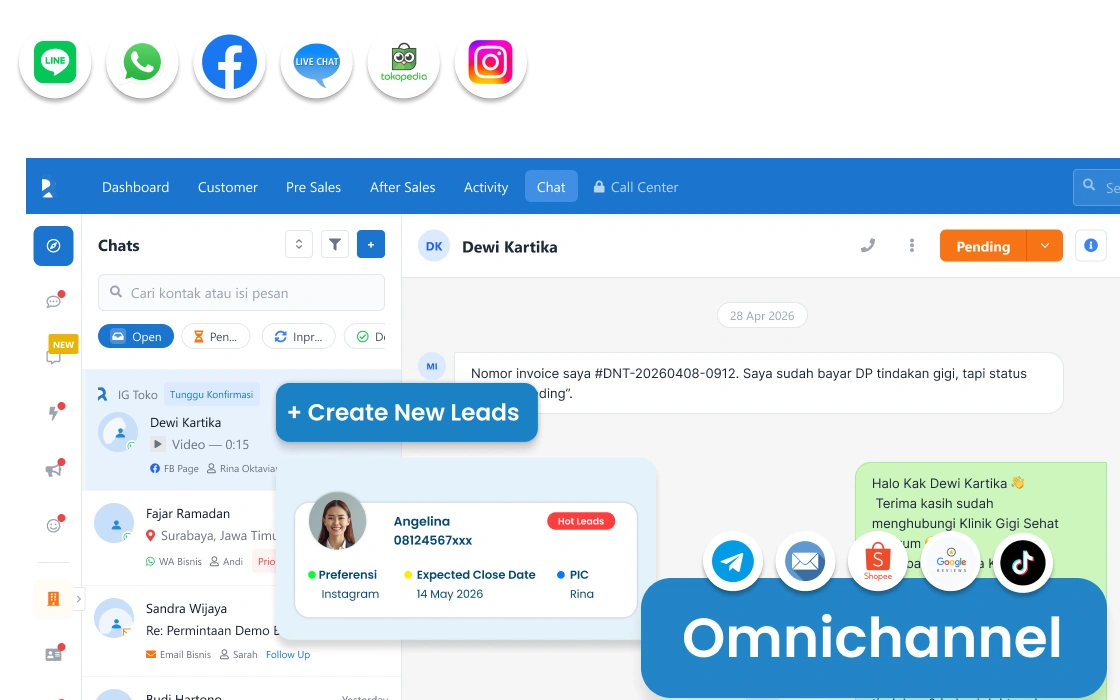Open the smiley face sidebar icon
Viewport: 1120px width, 700px height.
[54, 525]
